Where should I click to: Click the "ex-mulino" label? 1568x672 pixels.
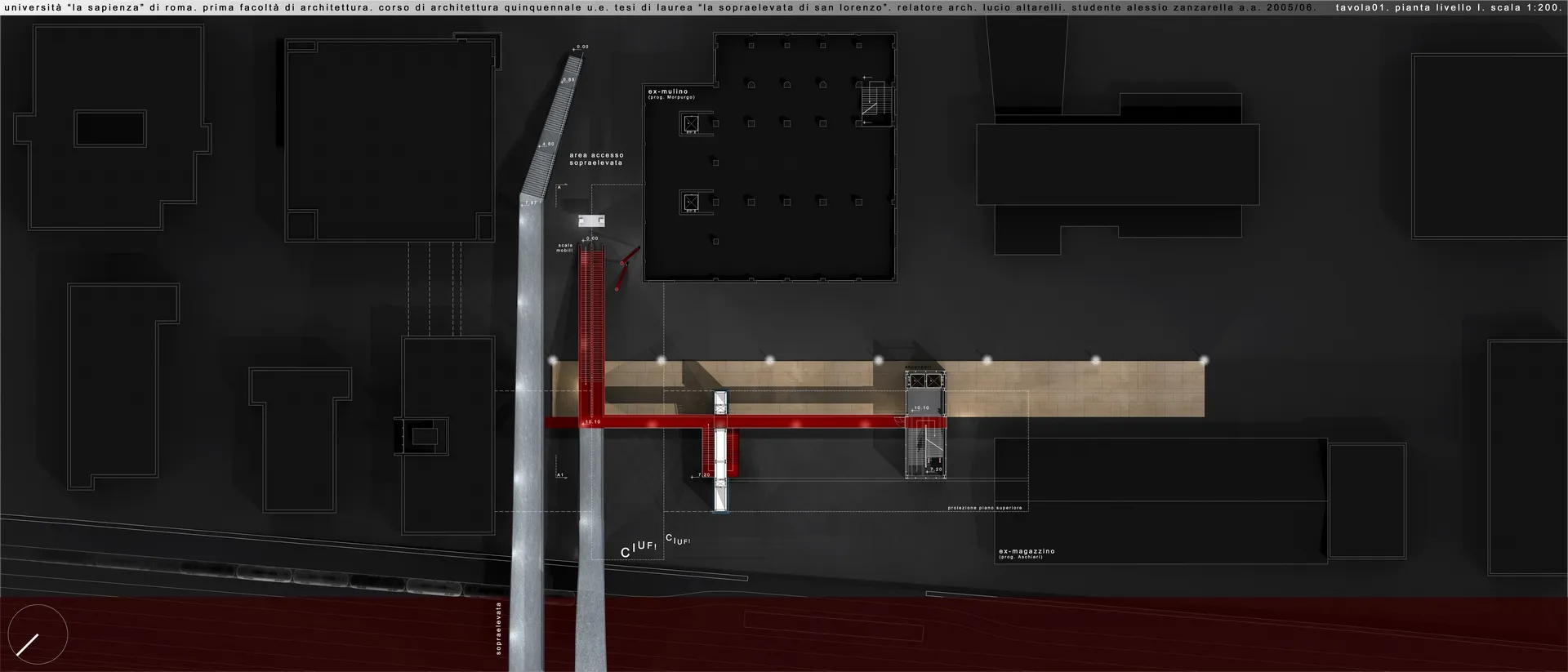coord(668,91)
